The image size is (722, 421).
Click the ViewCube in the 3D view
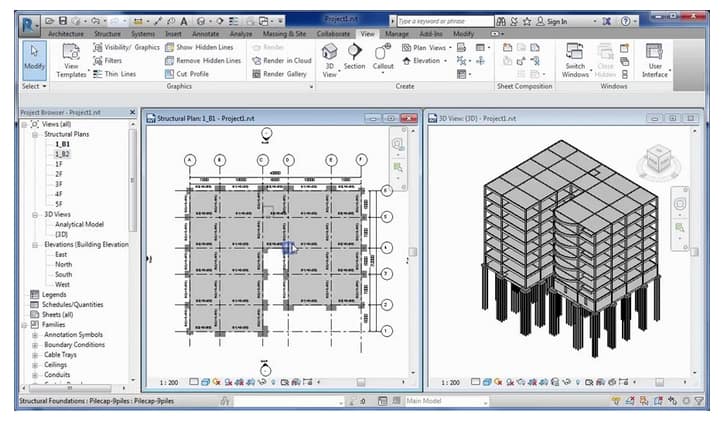coord(658,161)
